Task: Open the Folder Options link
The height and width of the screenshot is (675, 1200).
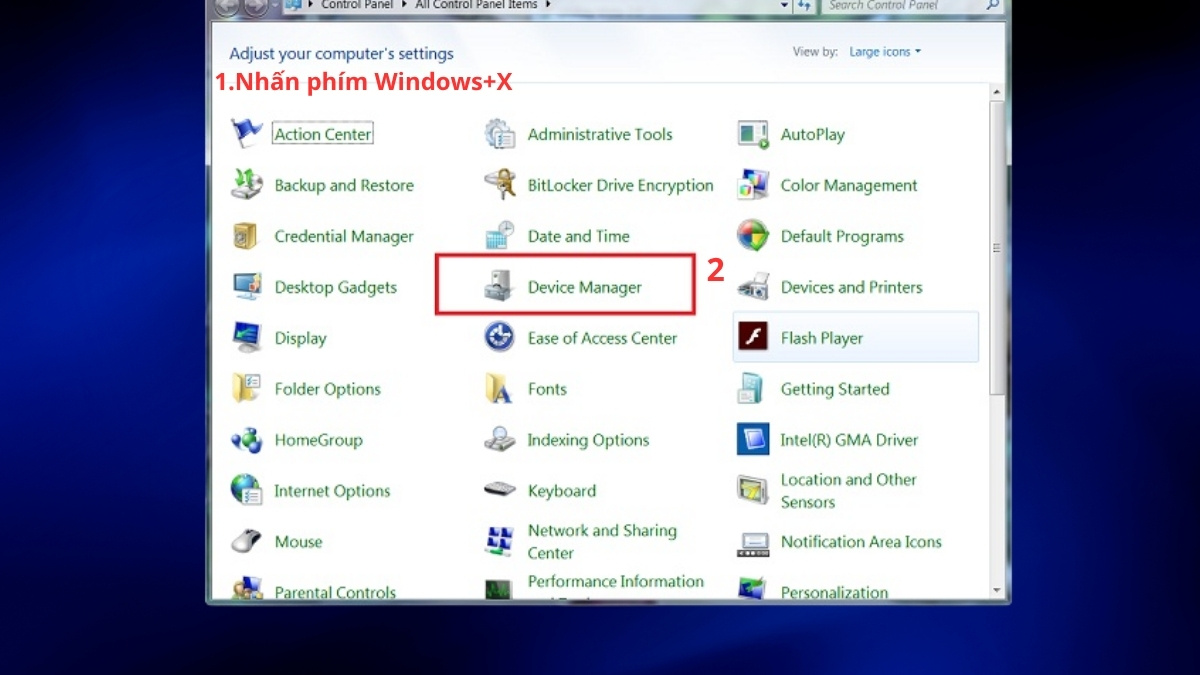Action: (328, 389)
